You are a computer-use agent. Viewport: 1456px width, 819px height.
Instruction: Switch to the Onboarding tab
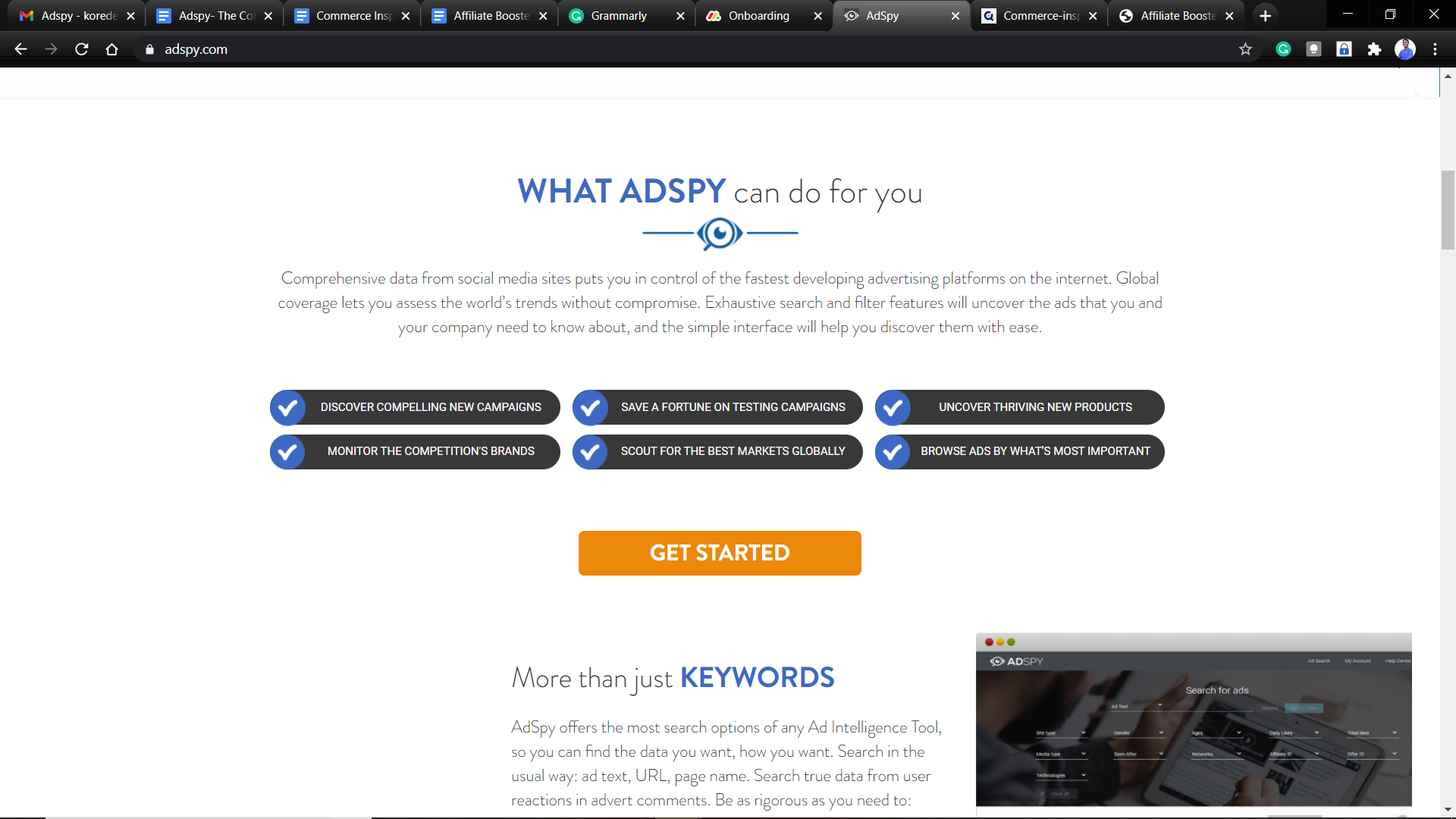756,15
